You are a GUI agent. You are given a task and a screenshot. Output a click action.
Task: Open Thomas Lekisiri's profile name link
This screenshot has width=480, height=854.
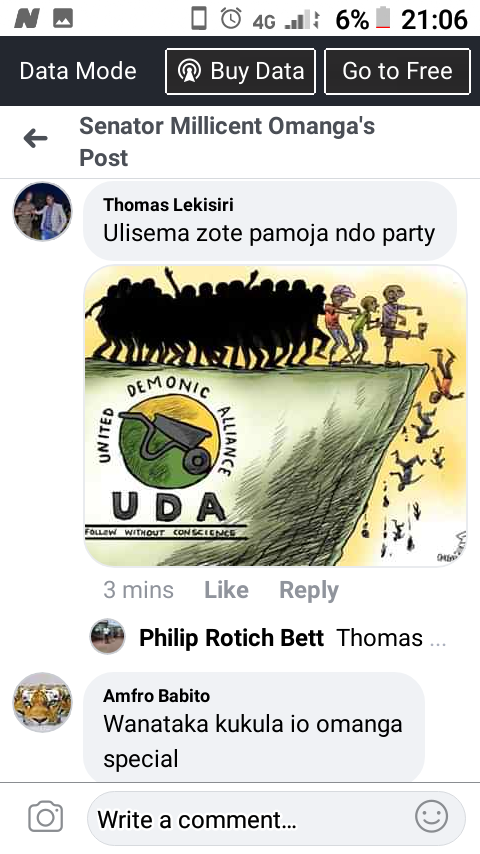(168, 205)
